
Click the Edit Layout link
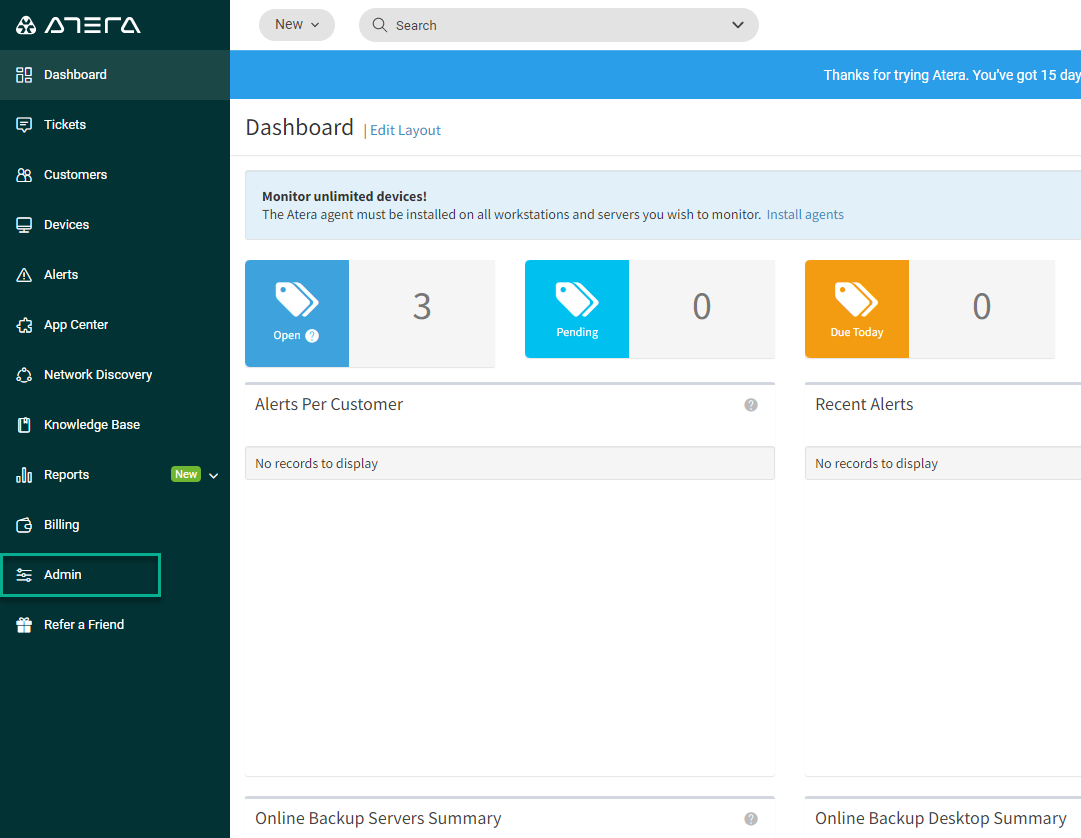[405, 130]
